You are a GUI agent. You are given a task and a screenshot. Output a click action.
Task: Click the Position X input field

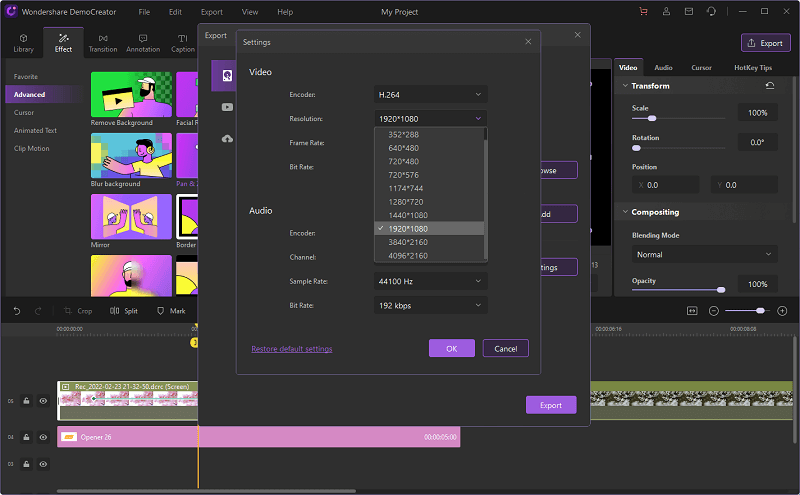pyautogui.click(x=665, y=185)
